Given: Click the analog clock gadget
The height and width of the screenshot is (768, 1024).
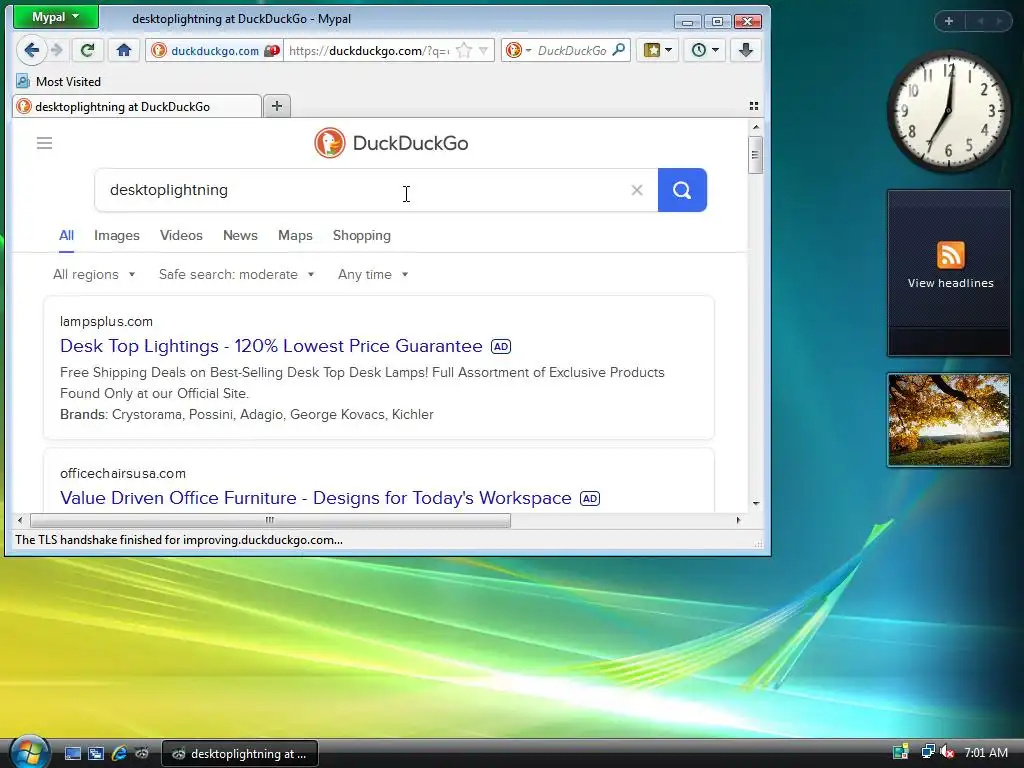Looking at the screenshot, I should [949, 111].
